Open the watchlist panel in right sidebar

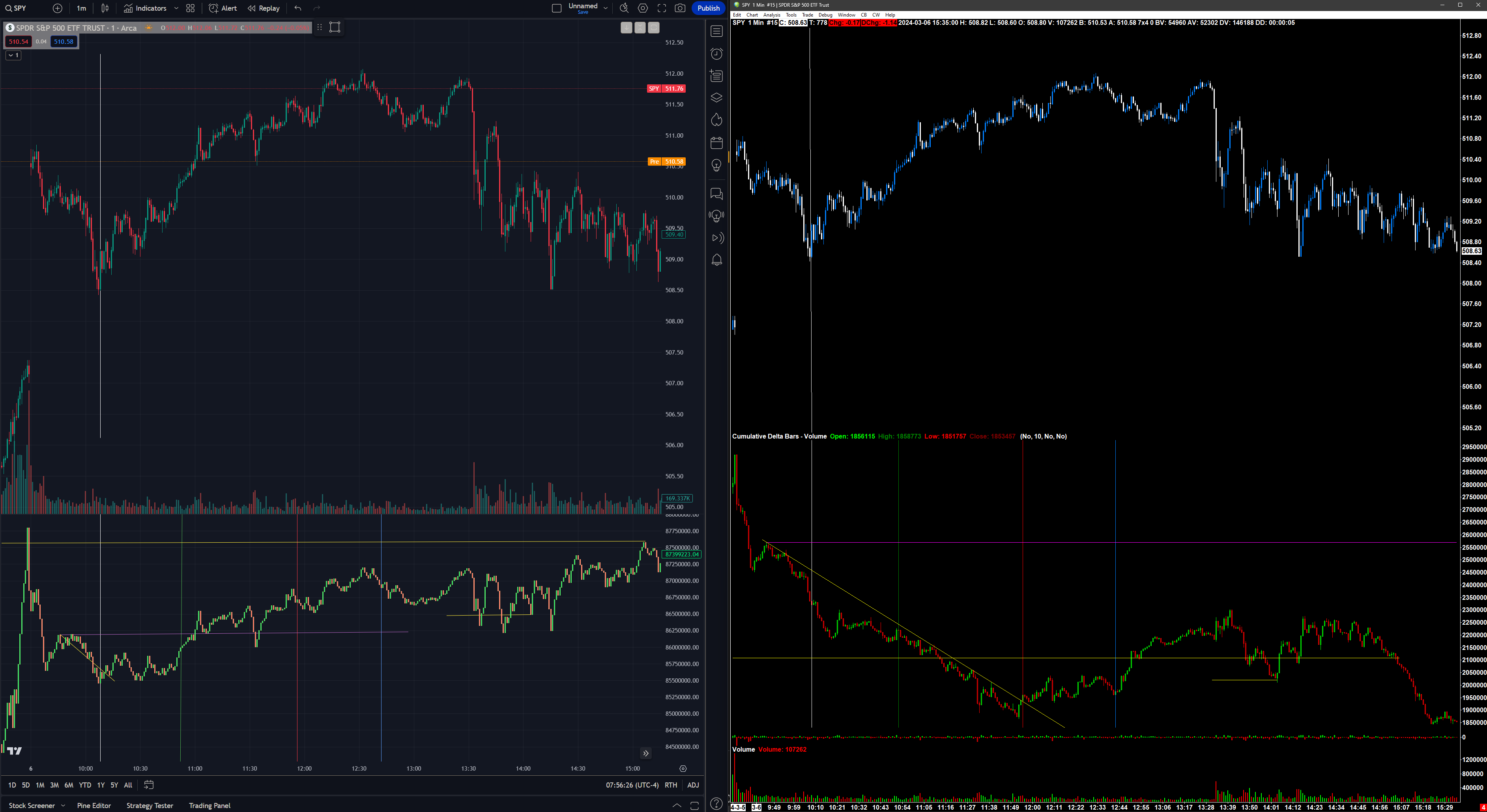[x=716, y=31]
